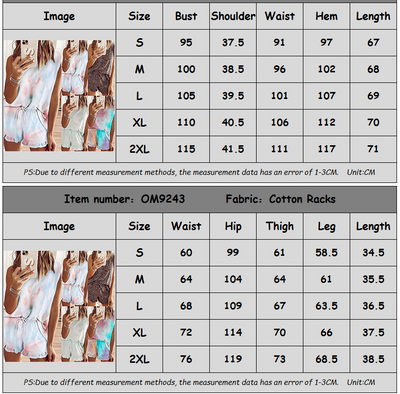Click the Hem value 102
Image resolution: width=400 pixels, height=394 pixels.
pos(326,69)
